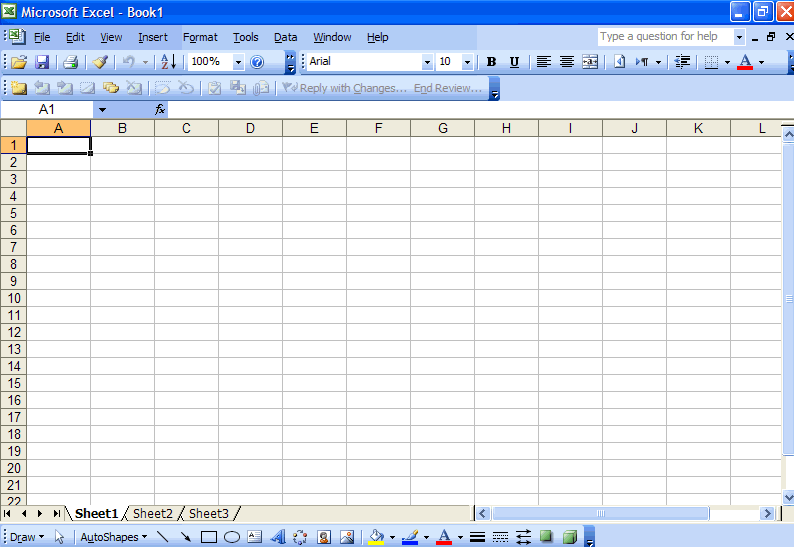794x547 pixels.
Task: Open the Borders dropdown arrow
Action: (727, 62)
